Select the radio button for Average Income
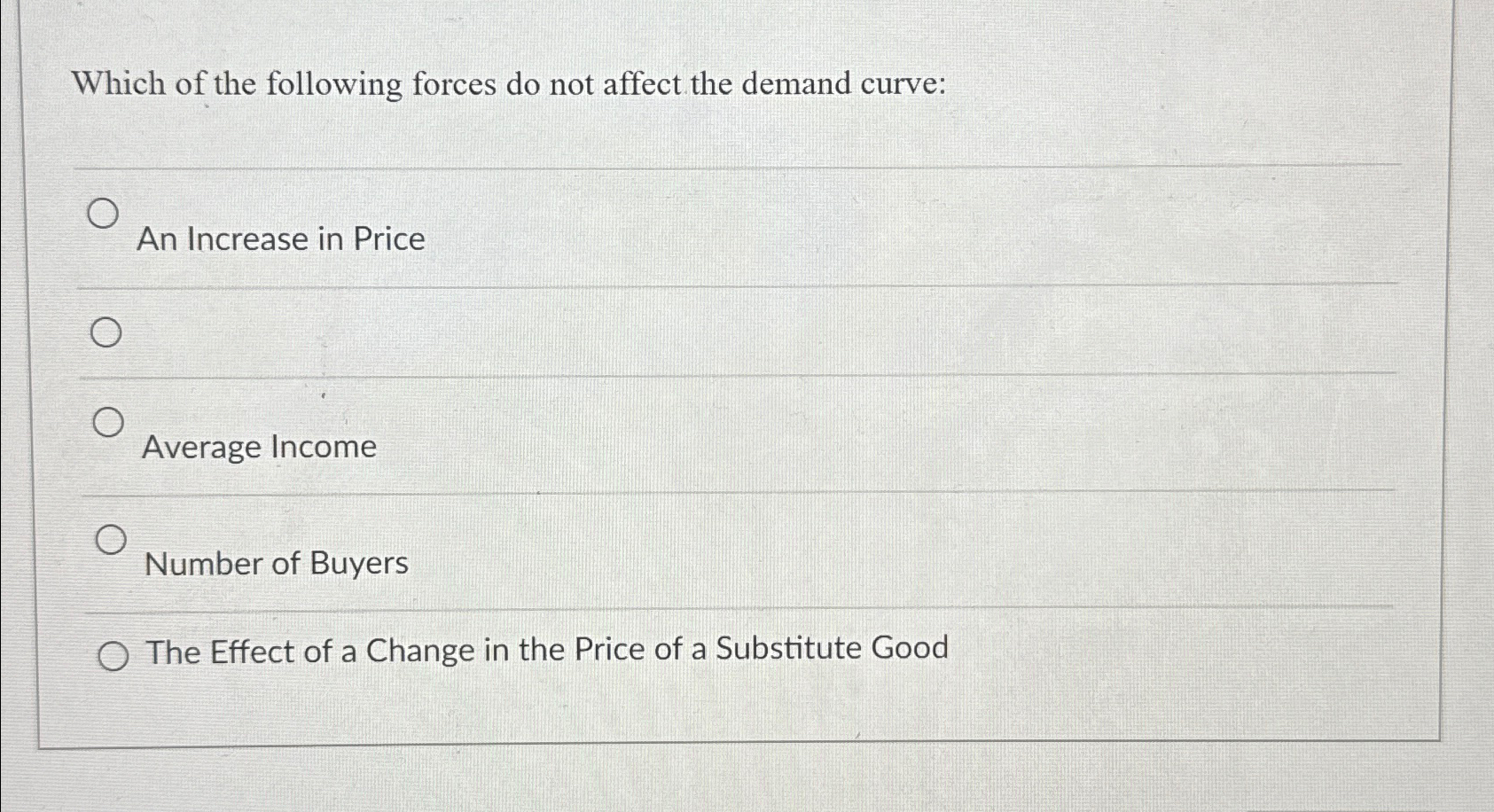1494x812 pixels. coord(108,421)
